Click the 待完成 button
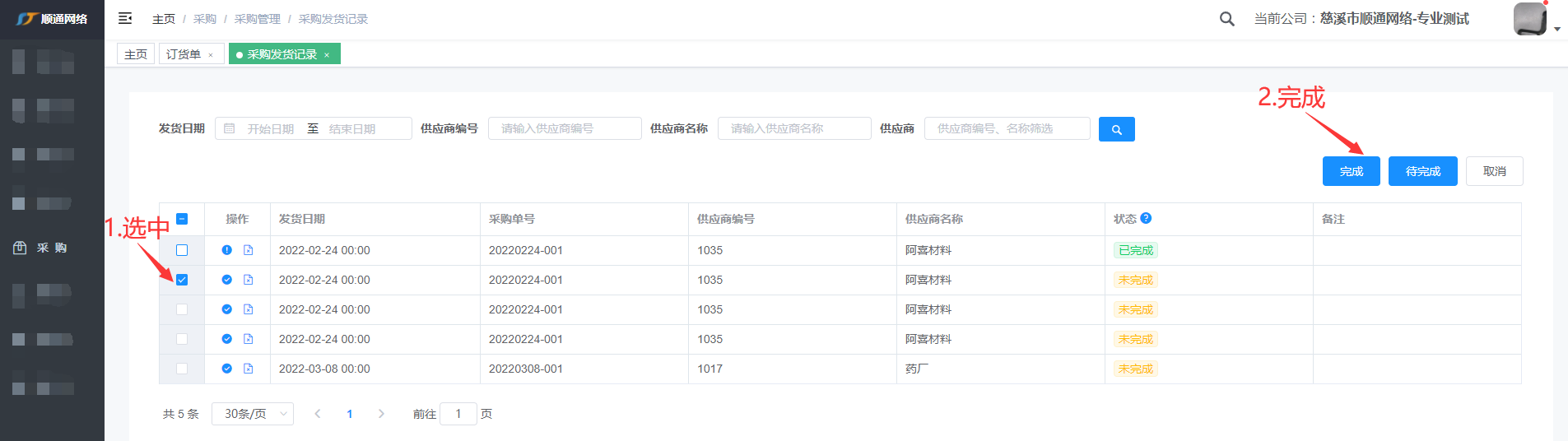The image size is (1568, 441). tap(1422, 171)
